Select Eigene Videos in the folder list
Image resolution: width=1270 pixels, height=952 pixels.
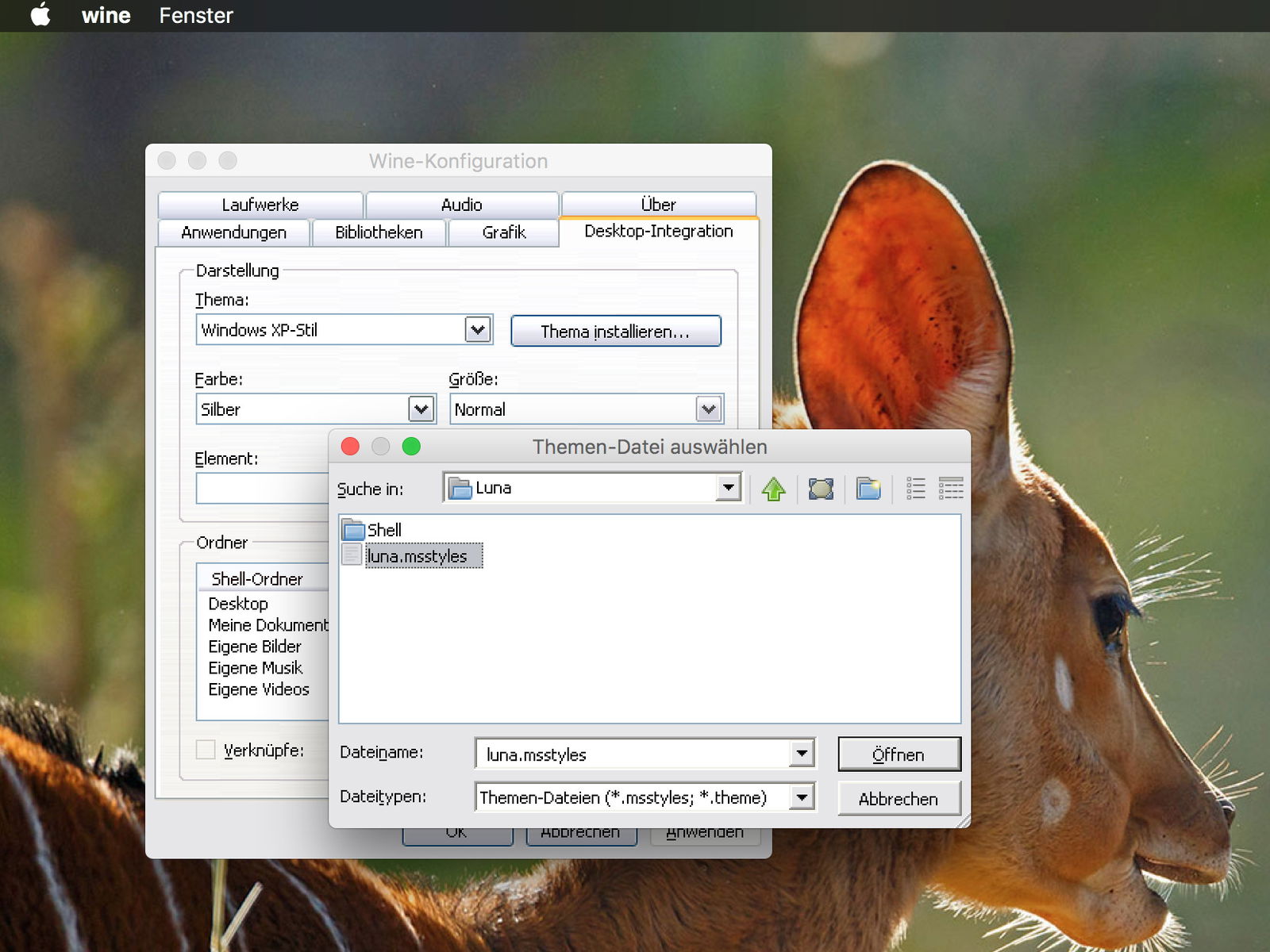click(259, 689)
